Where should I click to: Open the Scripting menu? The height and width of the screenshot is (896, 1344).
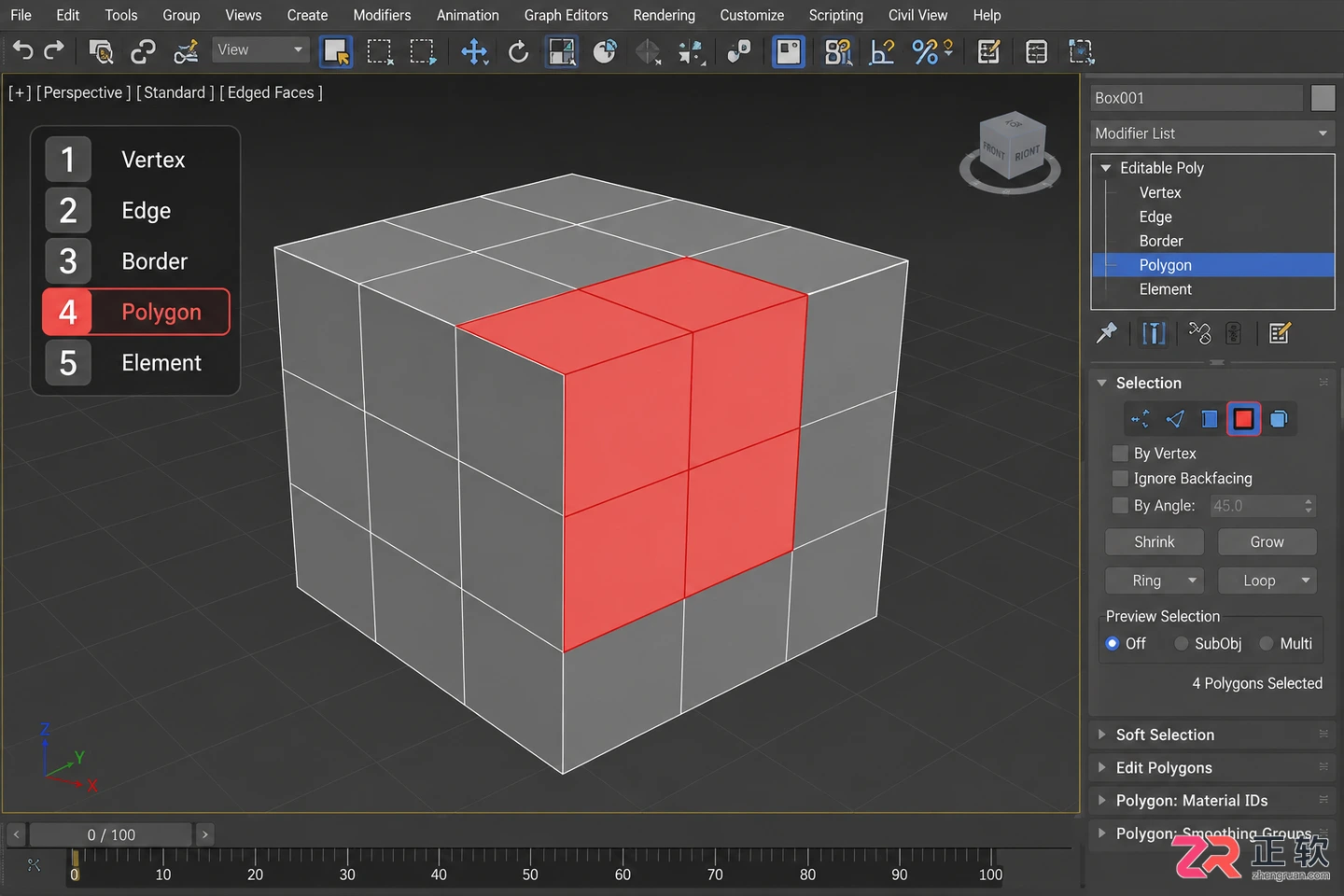click(835, 15)
